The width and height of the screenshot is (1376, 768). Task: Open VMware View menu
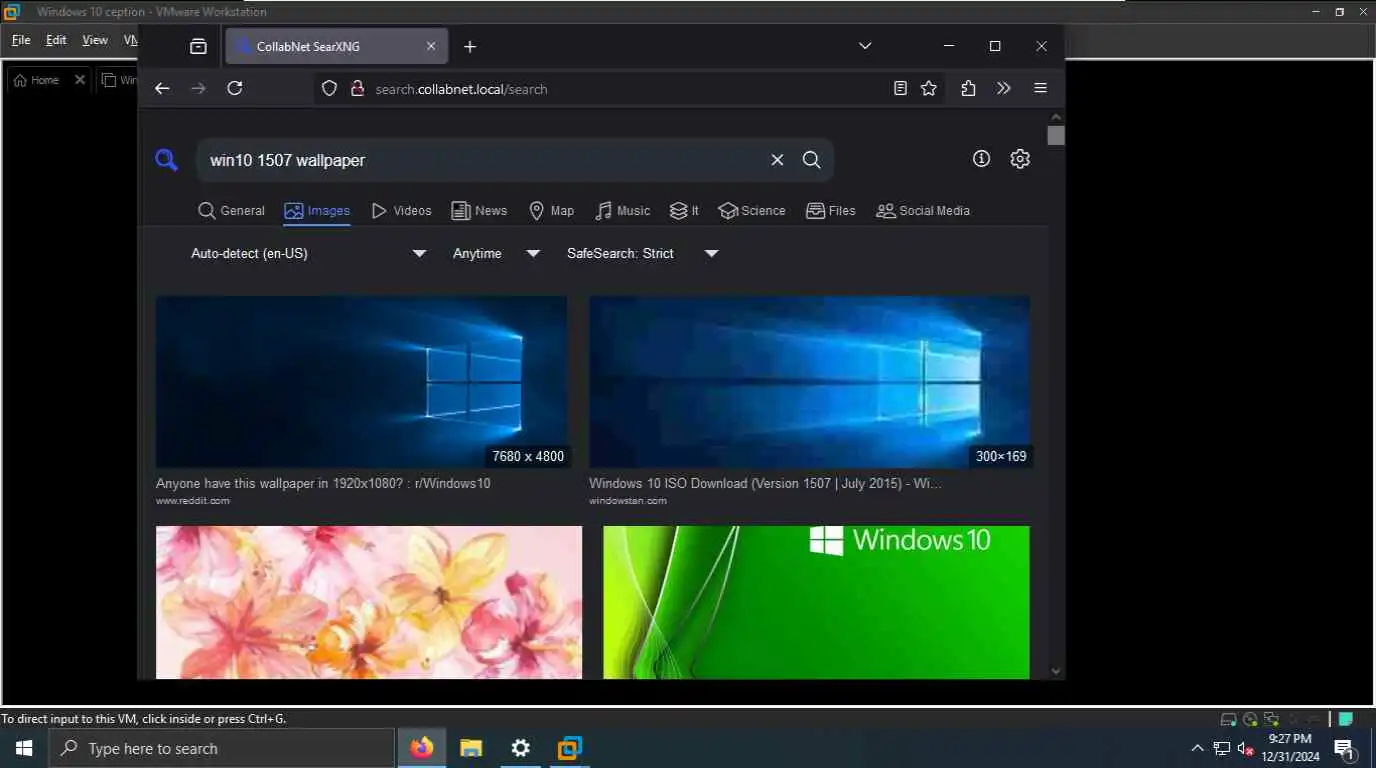coord(95,40)
